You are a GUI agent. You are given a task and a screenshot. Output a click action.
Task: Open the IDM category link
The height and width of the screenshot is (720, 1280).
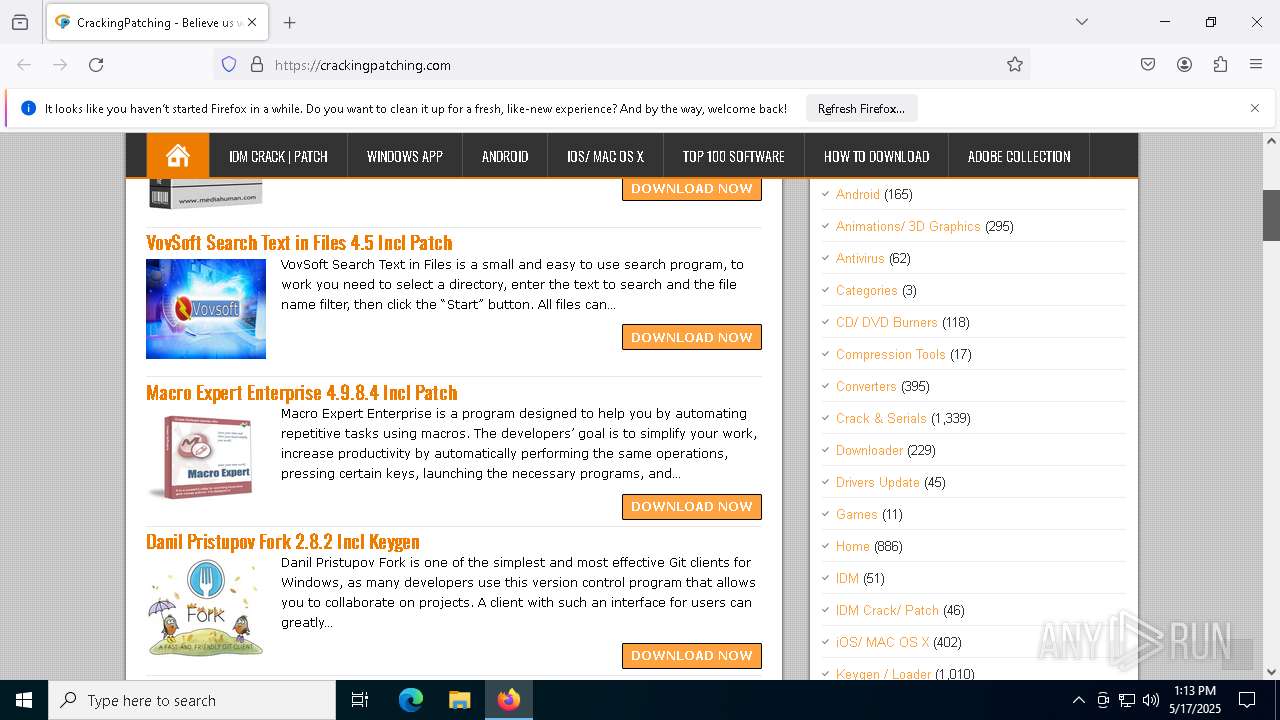(847, 578)
